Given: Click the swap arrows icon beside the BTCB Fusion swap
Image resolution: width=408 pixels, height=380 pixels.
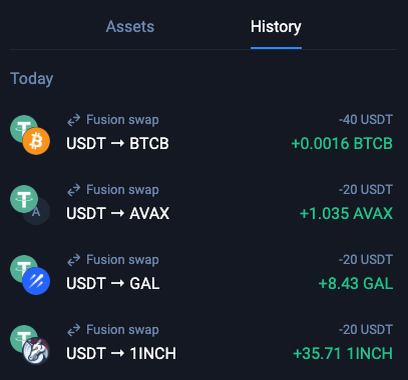Looking at the screenshot, I should coord(74,120).
